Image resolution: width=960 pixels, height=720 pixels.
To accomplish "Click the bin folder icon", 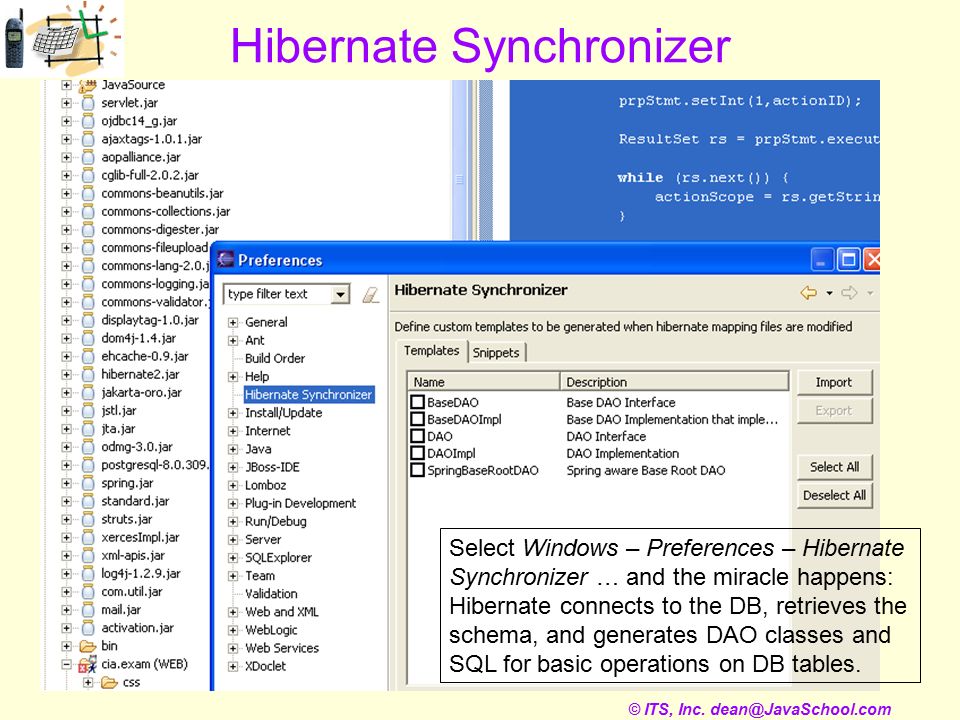I will pyautogui.click(x=88, y=647).
